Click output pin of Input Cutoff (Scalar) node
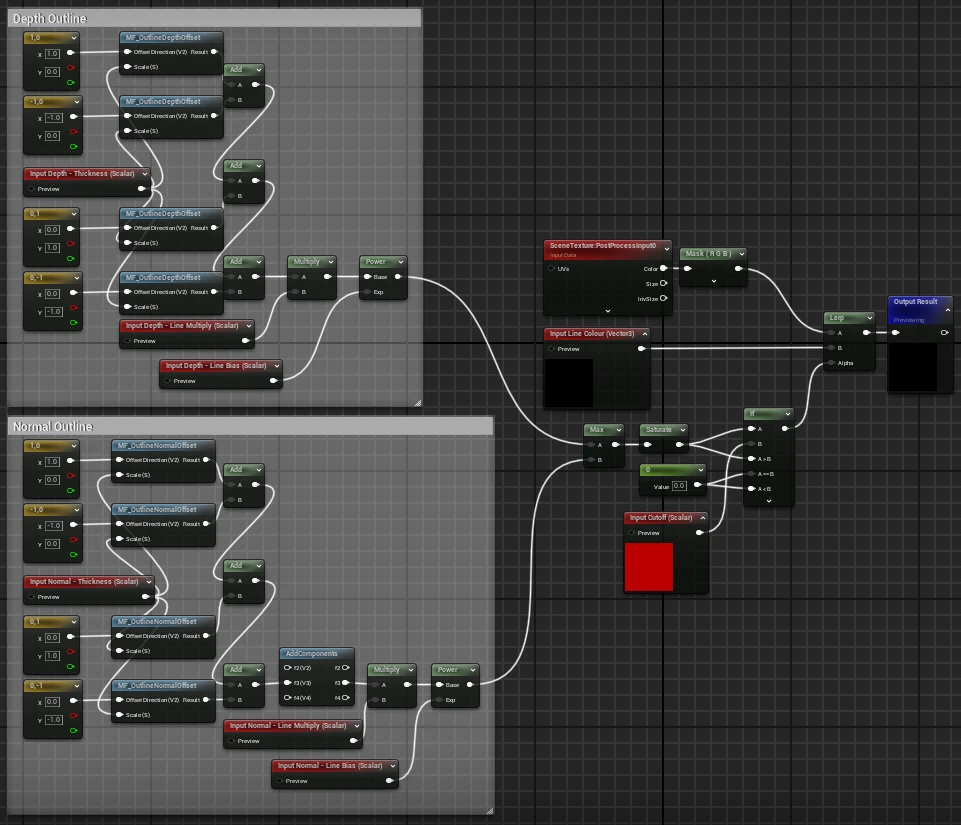Viewport: 961px width, 825px height. (x=699, y=533)
